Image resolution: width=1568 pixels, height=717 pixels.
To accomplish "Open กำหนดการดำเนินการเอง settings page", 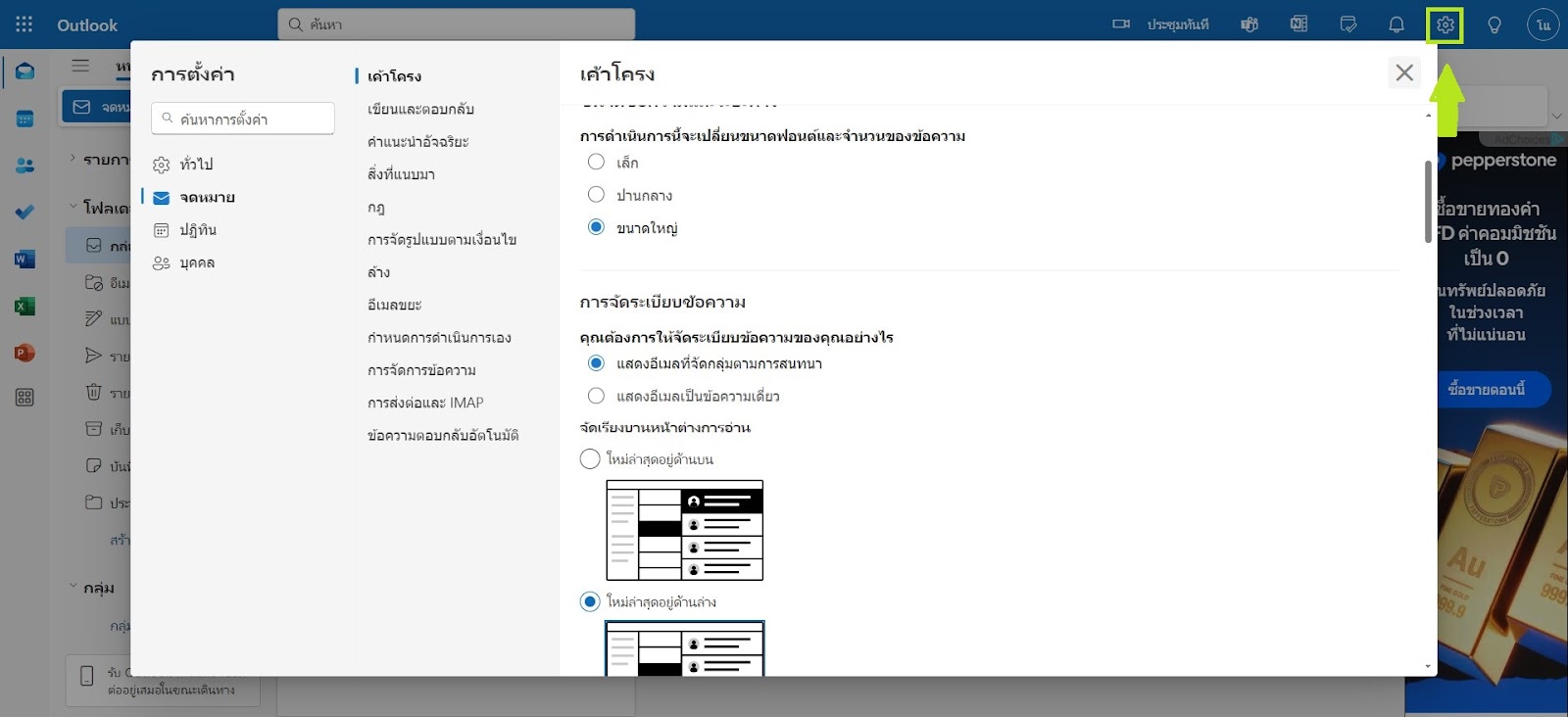I will pyautogui.click(x=439, y=337).
